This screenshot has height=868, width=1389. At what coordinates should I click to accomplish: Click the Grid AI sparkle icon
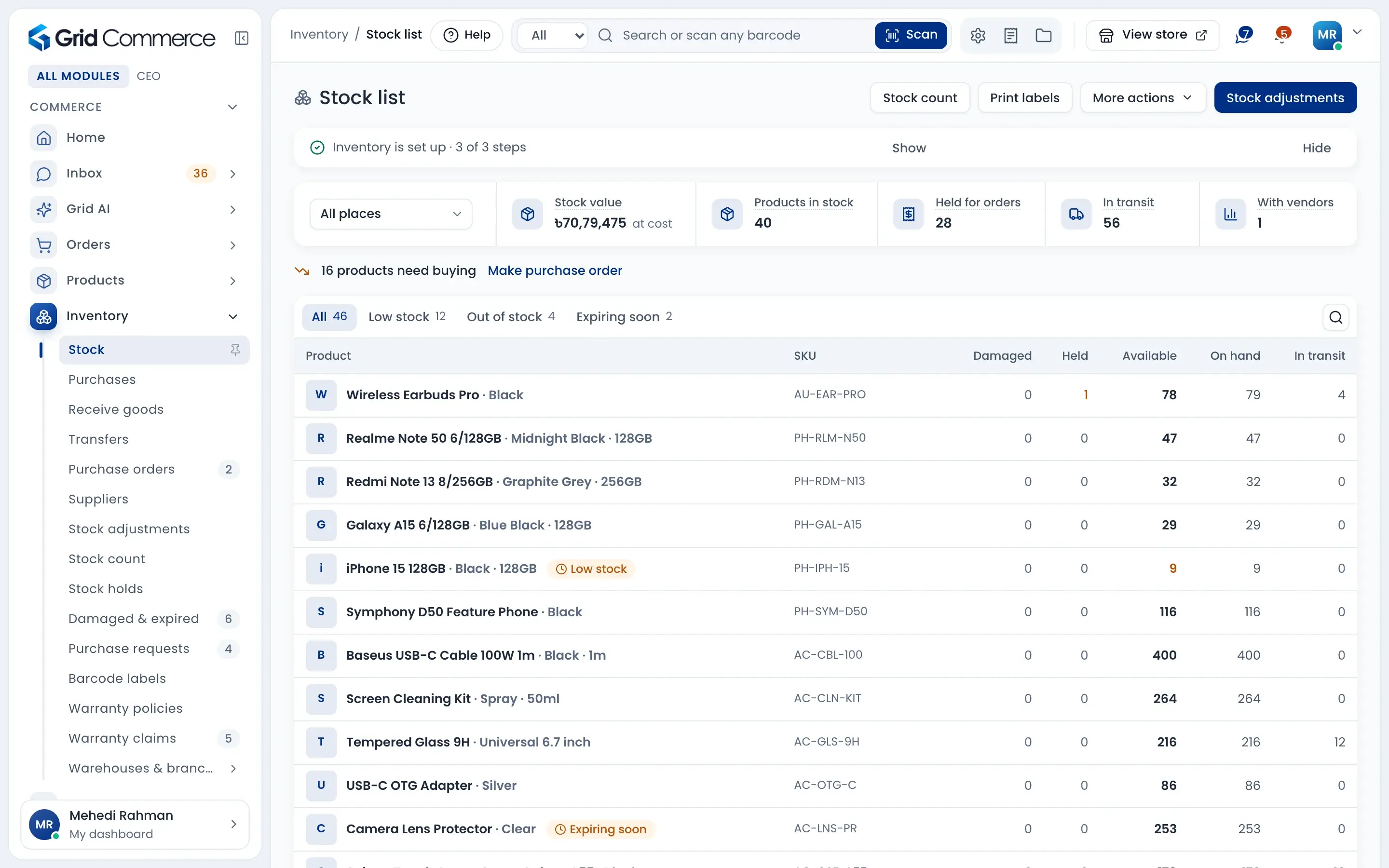(x=43, y=209)
